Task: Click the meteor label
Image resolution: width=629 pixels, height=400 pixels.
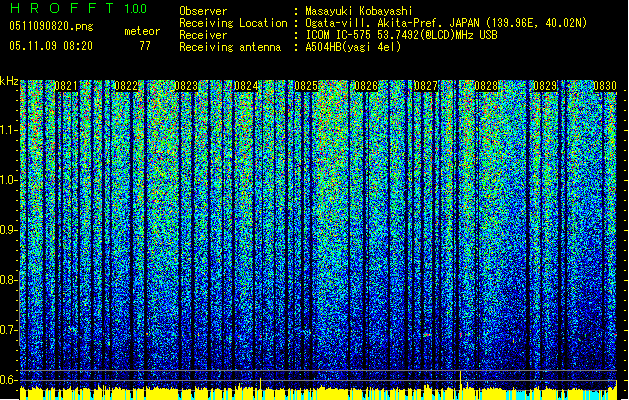Action: (141, 31)
